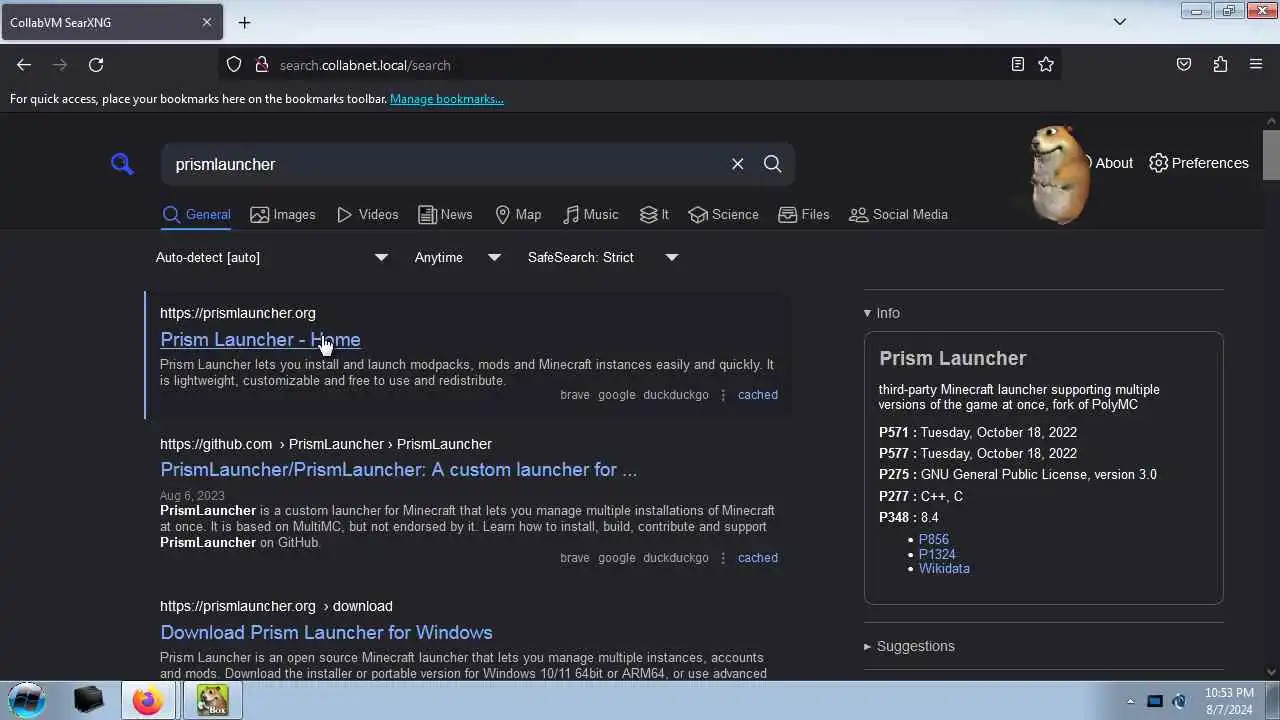Screen dimensions: 1280x720
Task: Open the list all tabs chevron
Action: point(1120,22)
